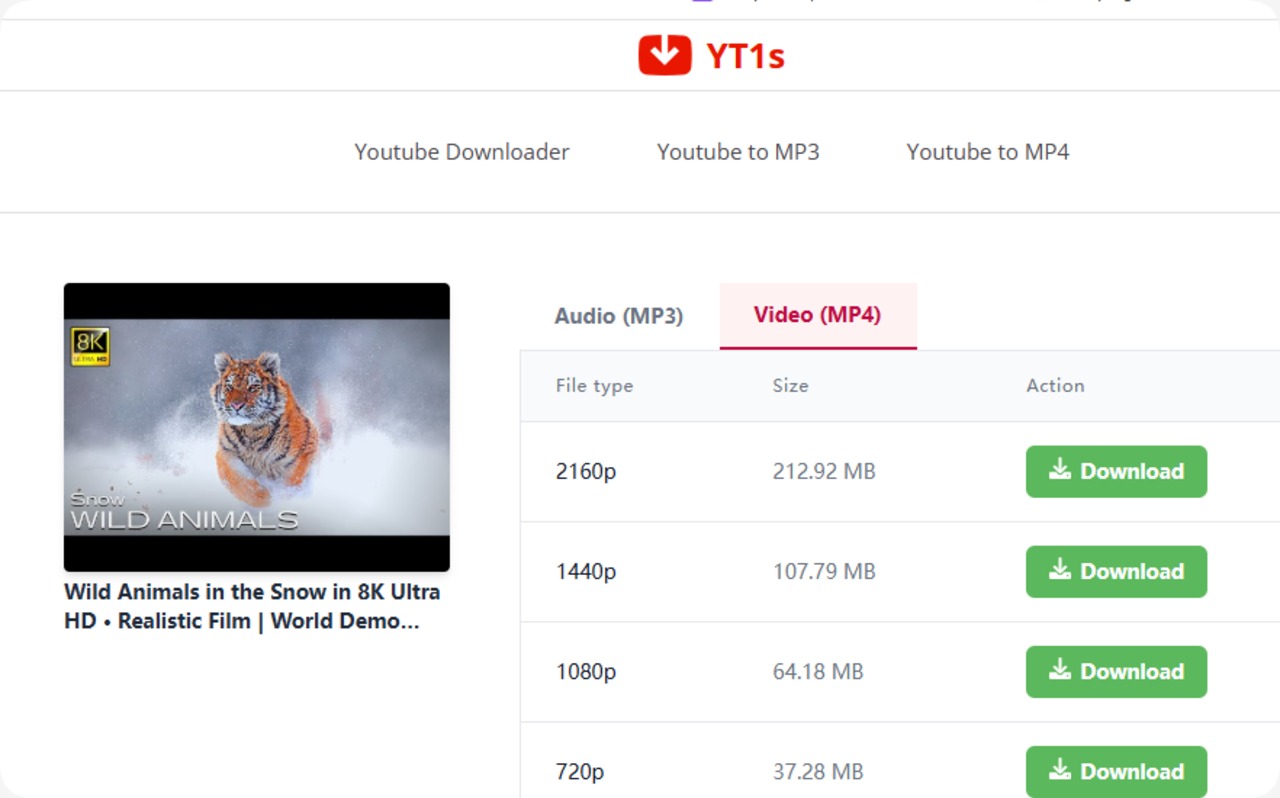Image resolution: width=1280 pixels, height=798 pixels.
Task: Click the download arrow icon in 1440p row
Action: pos(1059,570)
